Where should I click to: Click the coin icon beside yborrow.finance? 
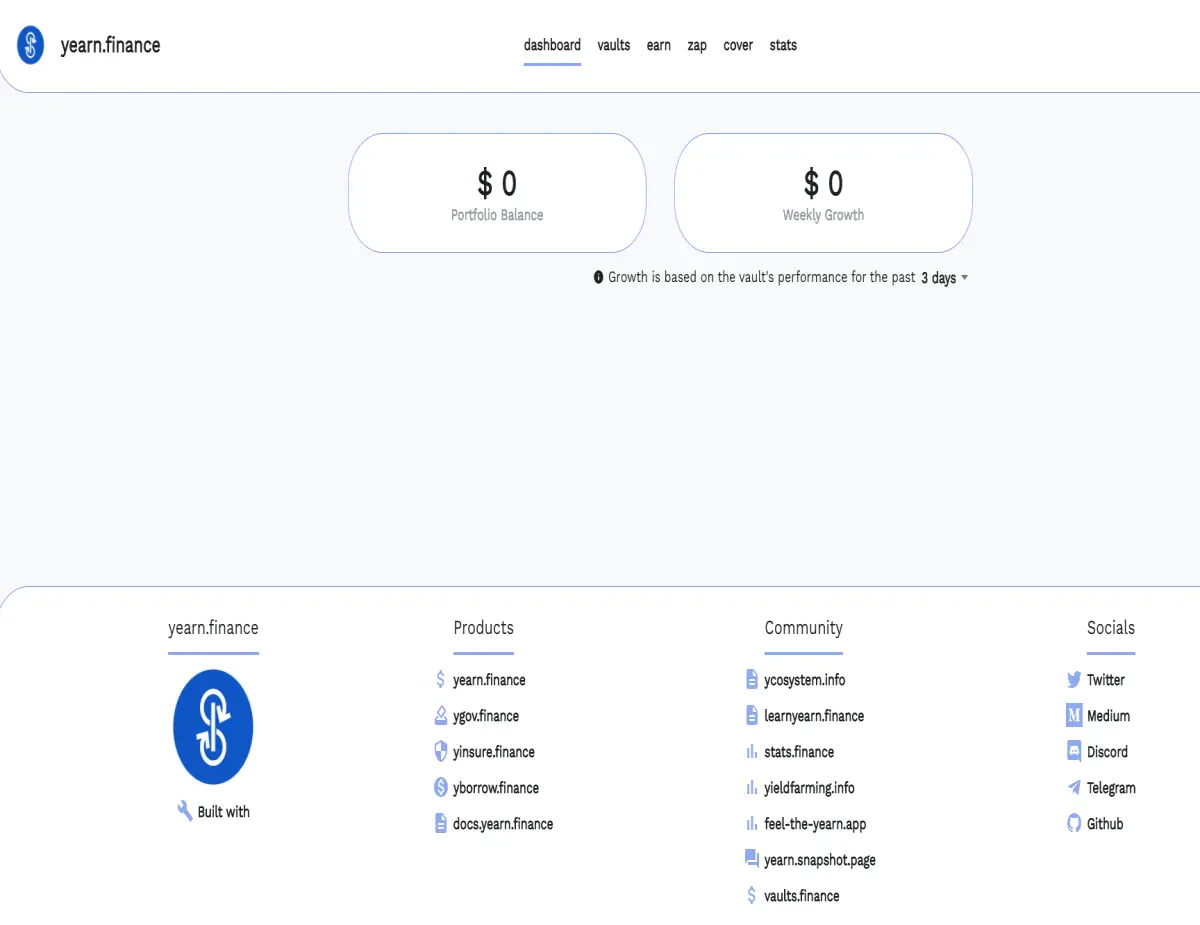440,788
